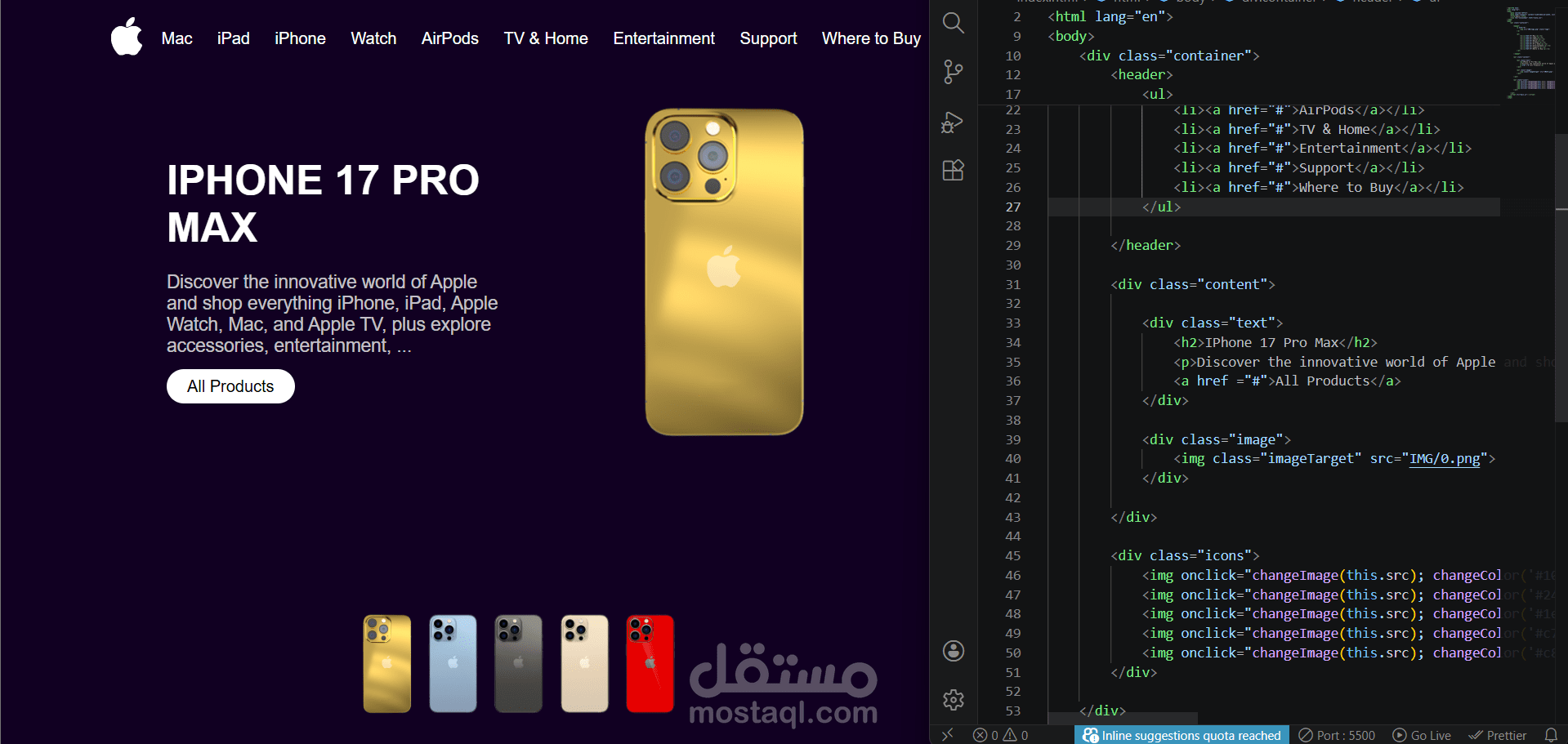
Task: Open the Where to Buy nav link
Action: pos(871,38)
